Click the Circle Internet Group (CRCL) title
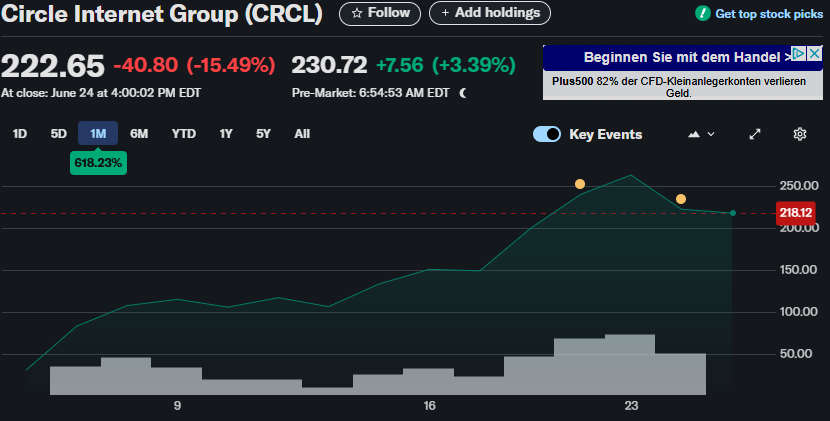This screenshot has width=830, height=421. (162, 14)
